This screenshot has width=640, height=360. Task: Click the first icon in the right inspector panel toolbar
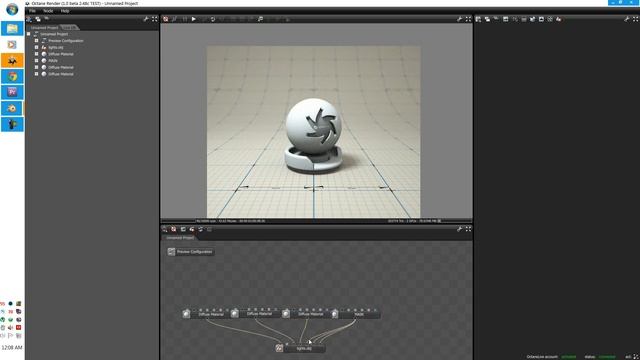[x=478, y=19]
